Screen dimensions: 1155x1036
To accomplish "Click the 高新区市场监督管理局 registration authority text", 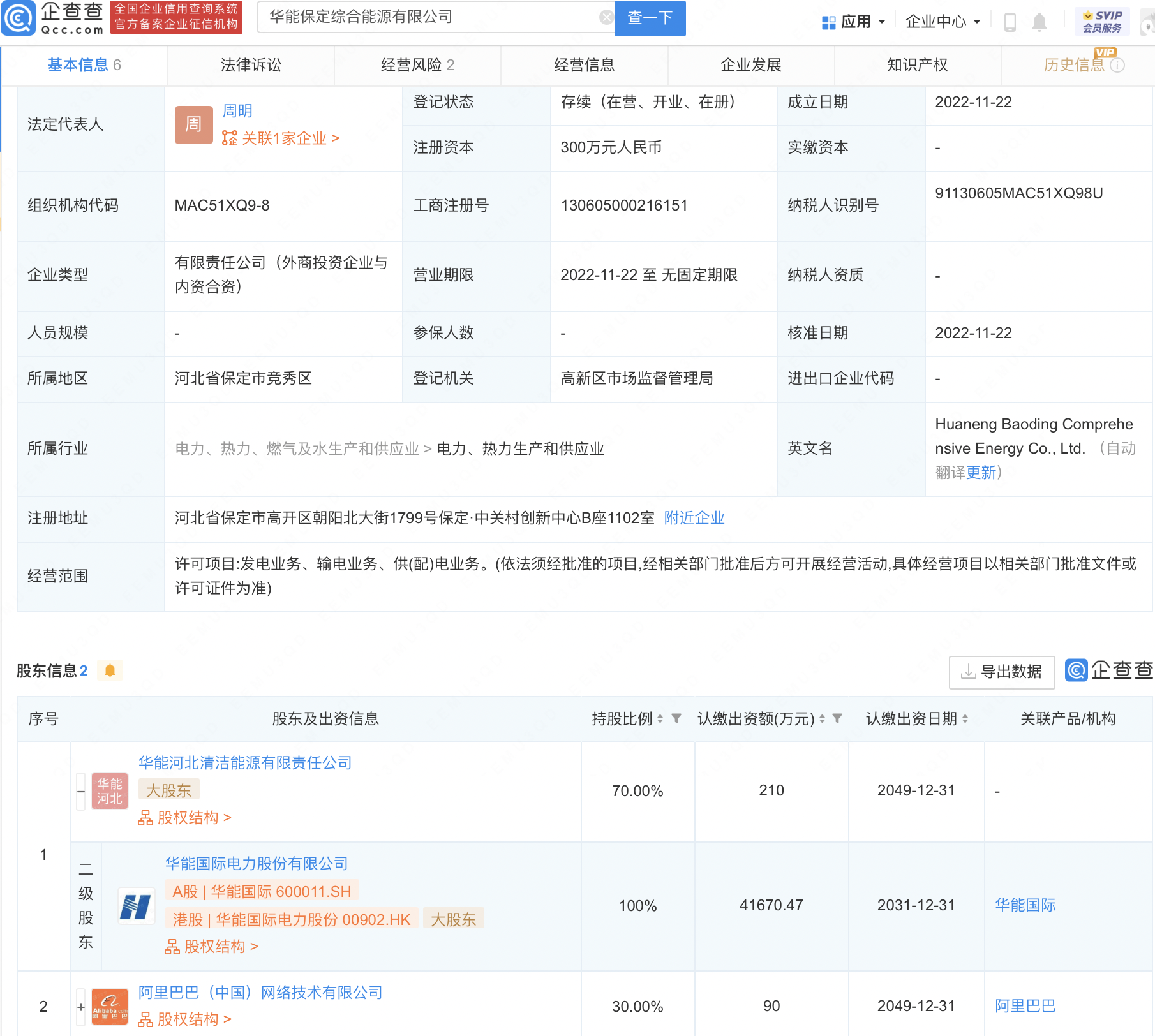I will click(x=637, y=378).
